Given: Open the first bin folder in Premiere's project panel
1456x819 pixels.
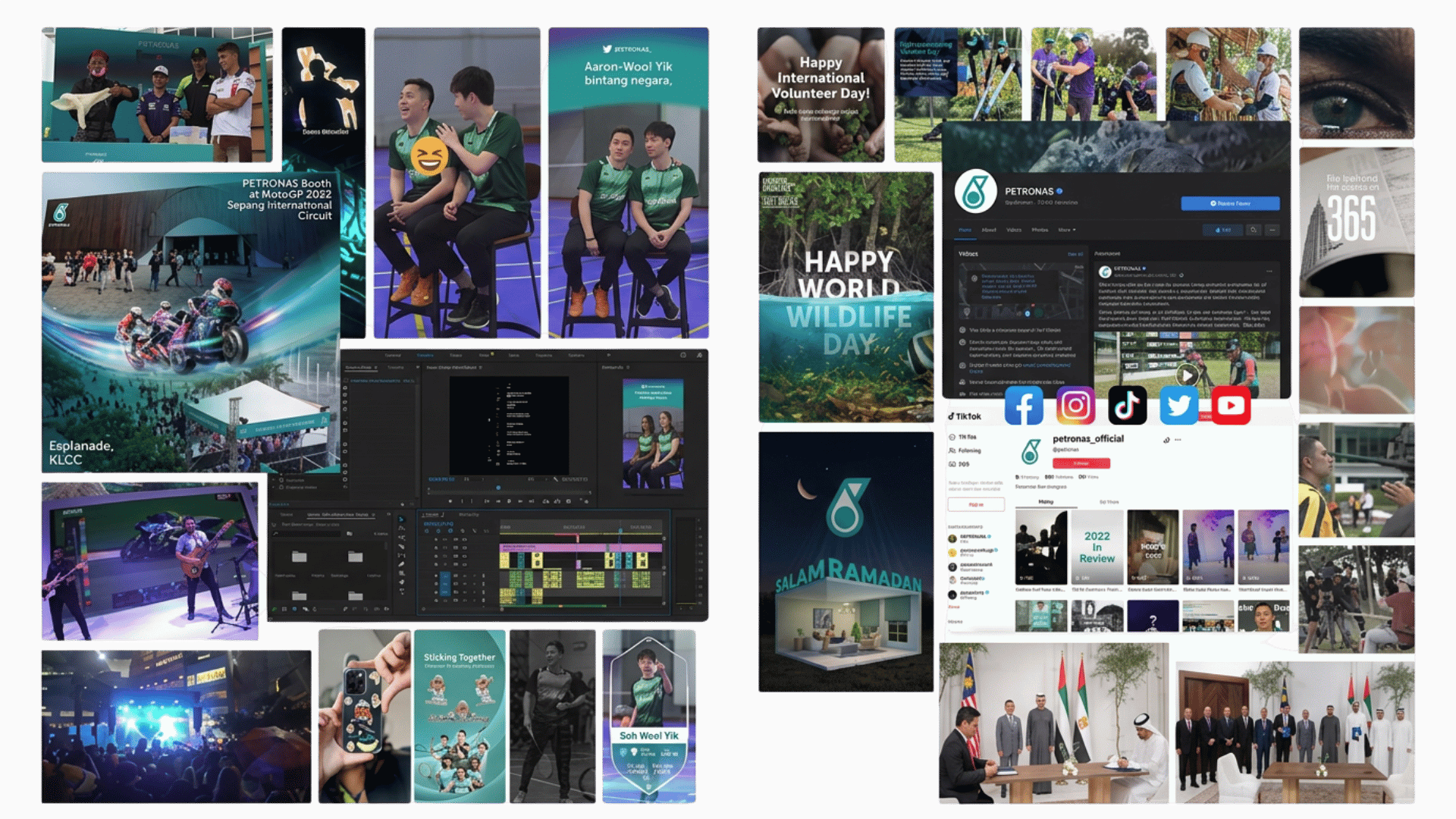Looking at the screenshot, I should coord(300,557).
